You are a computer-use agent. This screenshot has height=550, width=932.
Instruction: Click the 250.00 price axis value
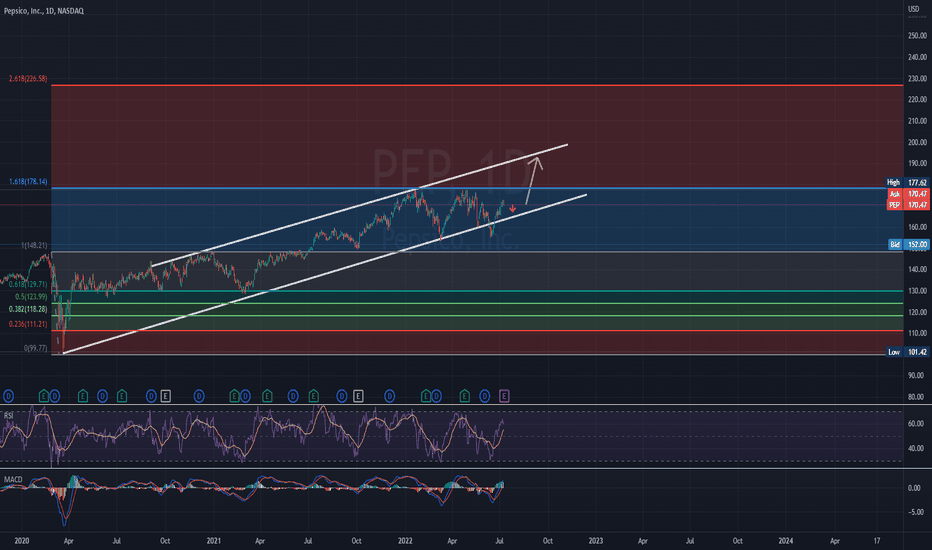[918, 36]
